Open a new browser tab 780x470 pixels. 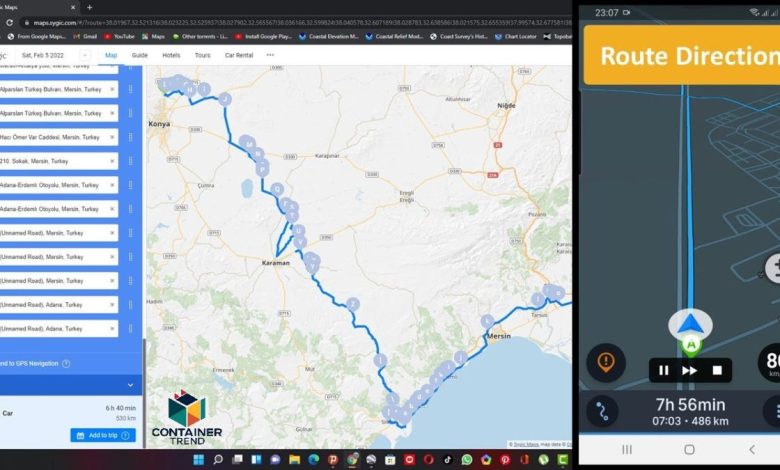click(x=90, y=7)
